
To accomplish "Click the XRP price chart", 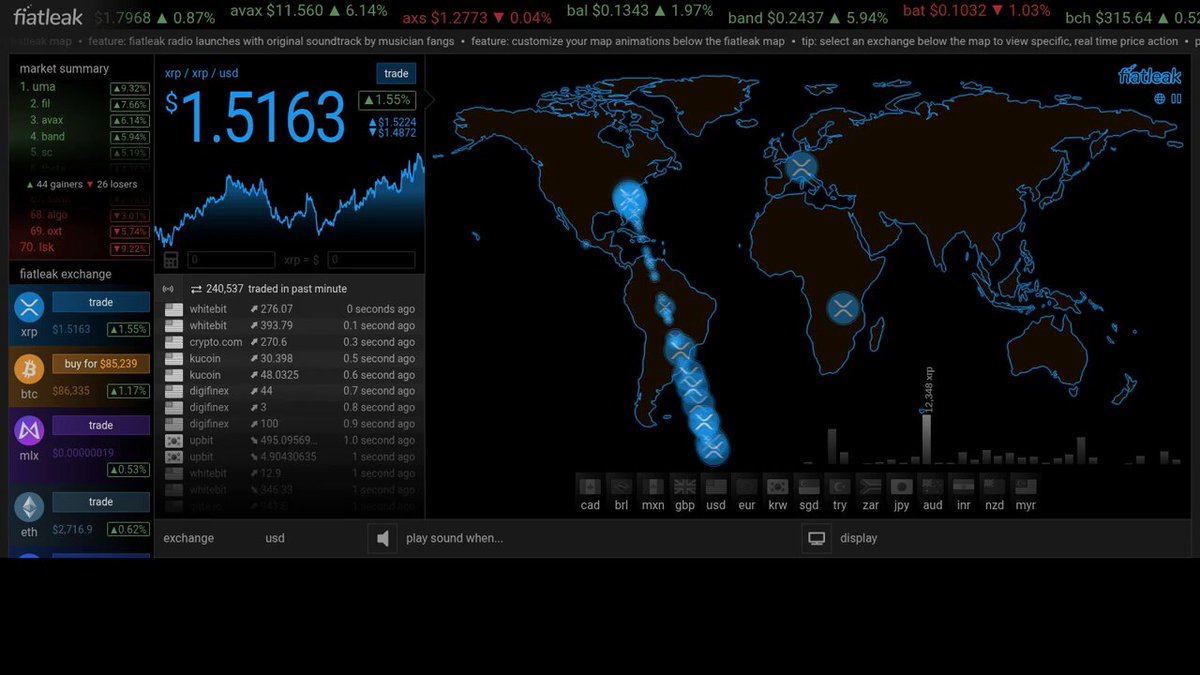I will point(289,205).
